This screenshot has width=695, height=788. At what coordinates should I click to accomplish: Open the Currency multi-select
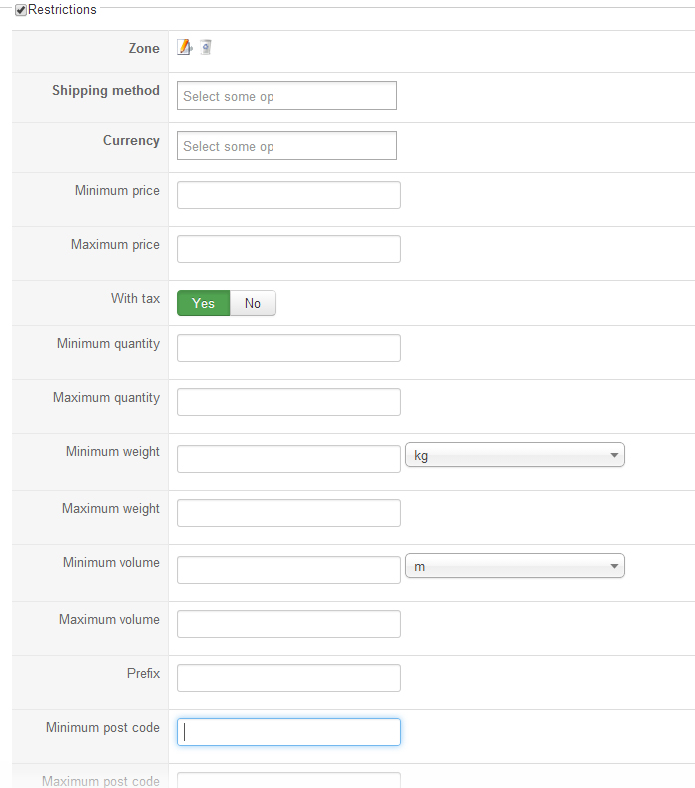[x=287, y=146]
